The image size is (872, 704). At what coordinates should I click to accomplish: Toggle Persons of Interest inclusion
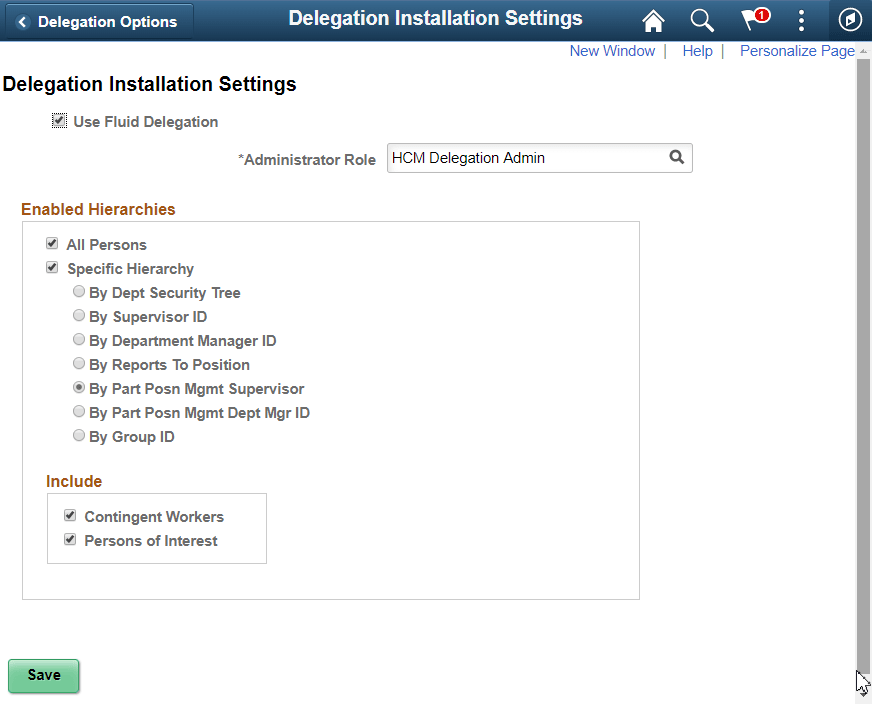point(70,539)
